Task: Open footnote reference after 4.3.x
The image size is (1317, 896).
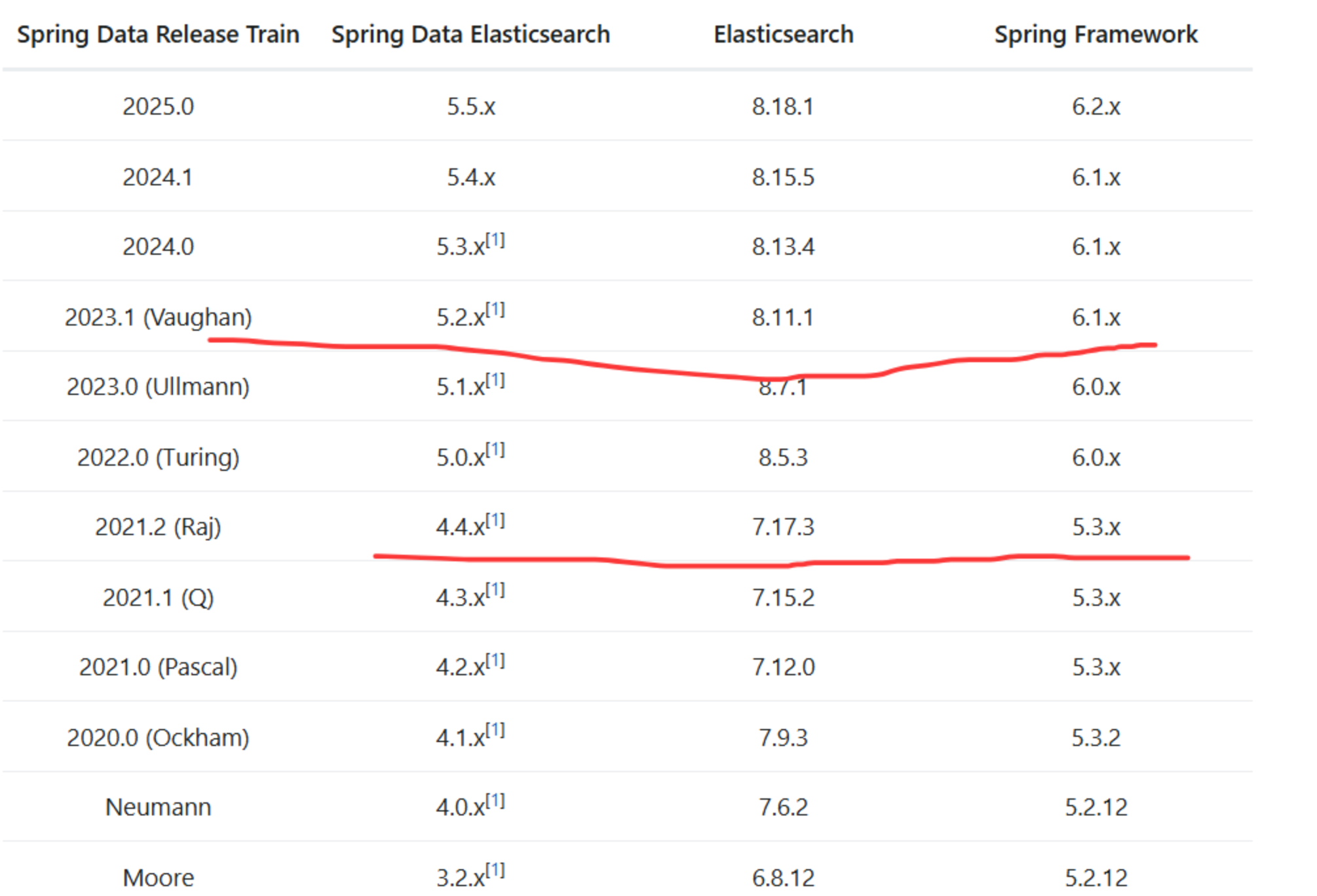Action: (x=495, y=591)
